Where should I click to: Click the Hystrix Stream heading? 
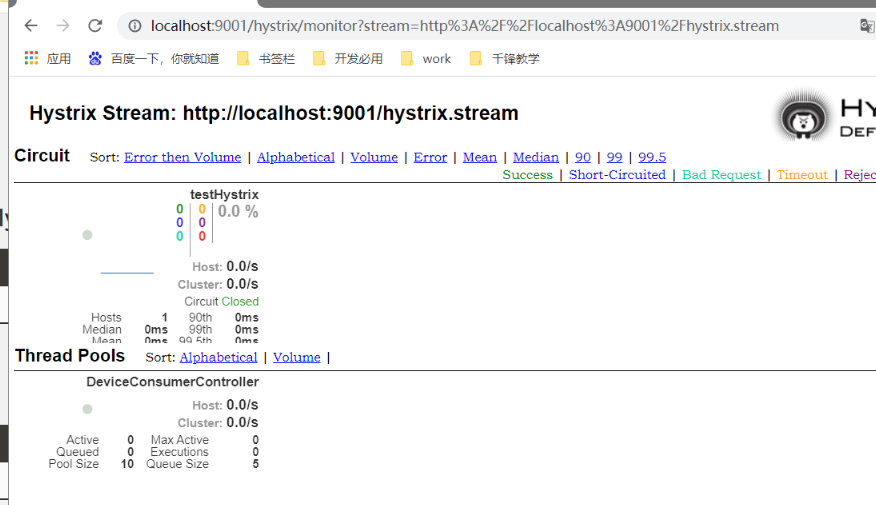(274, 113)
